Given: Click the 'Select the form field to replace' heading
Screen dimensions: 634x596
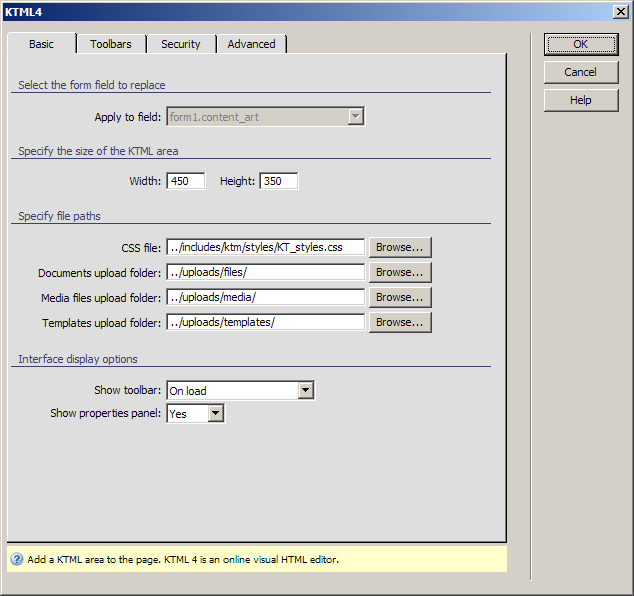Looking at the screenshot, I should point(92,85).
